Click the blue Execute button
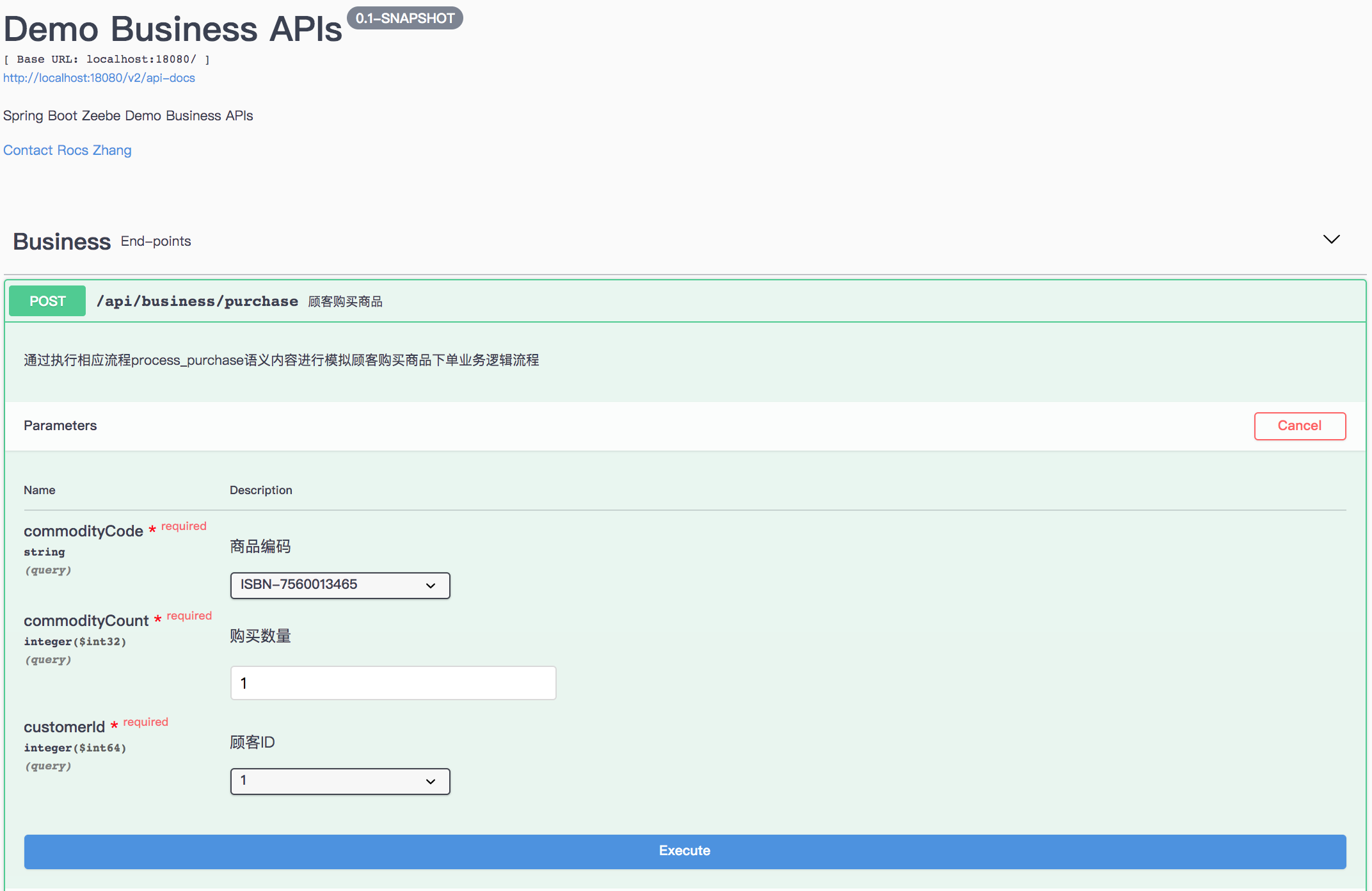1372x891 pixels. click(x=685, y=851)
